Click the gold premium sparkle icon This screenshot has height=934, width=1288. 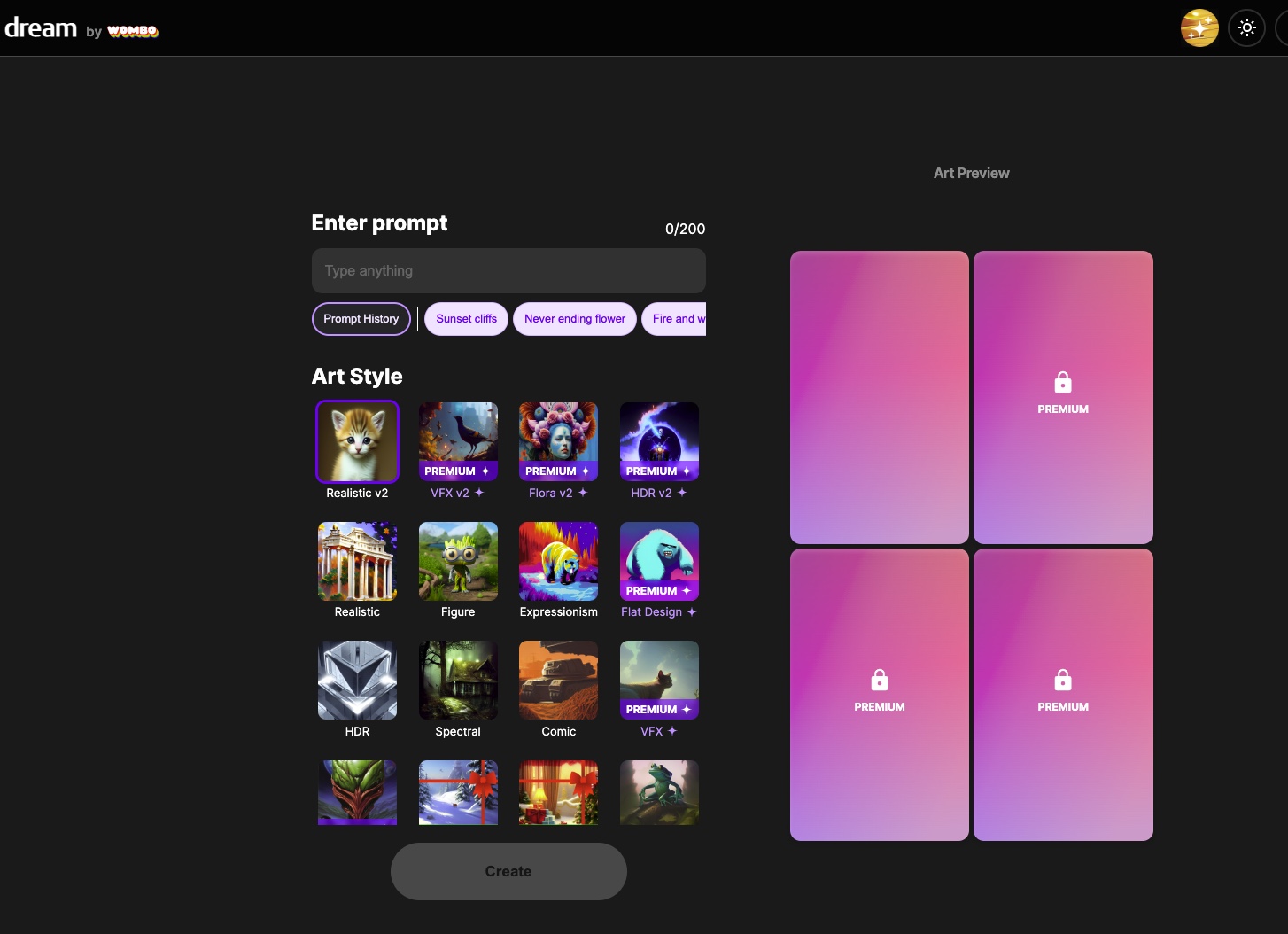coord(1199,28)
